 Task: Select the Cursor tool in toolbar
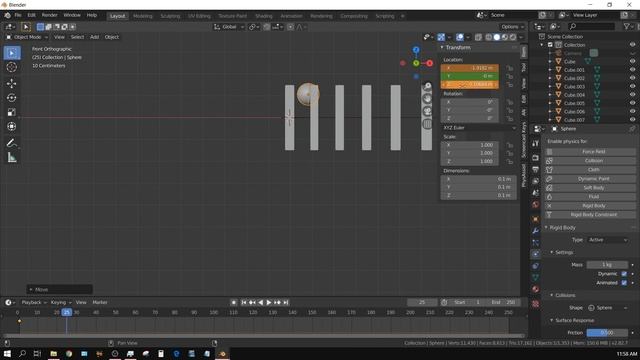pos(12,67)
